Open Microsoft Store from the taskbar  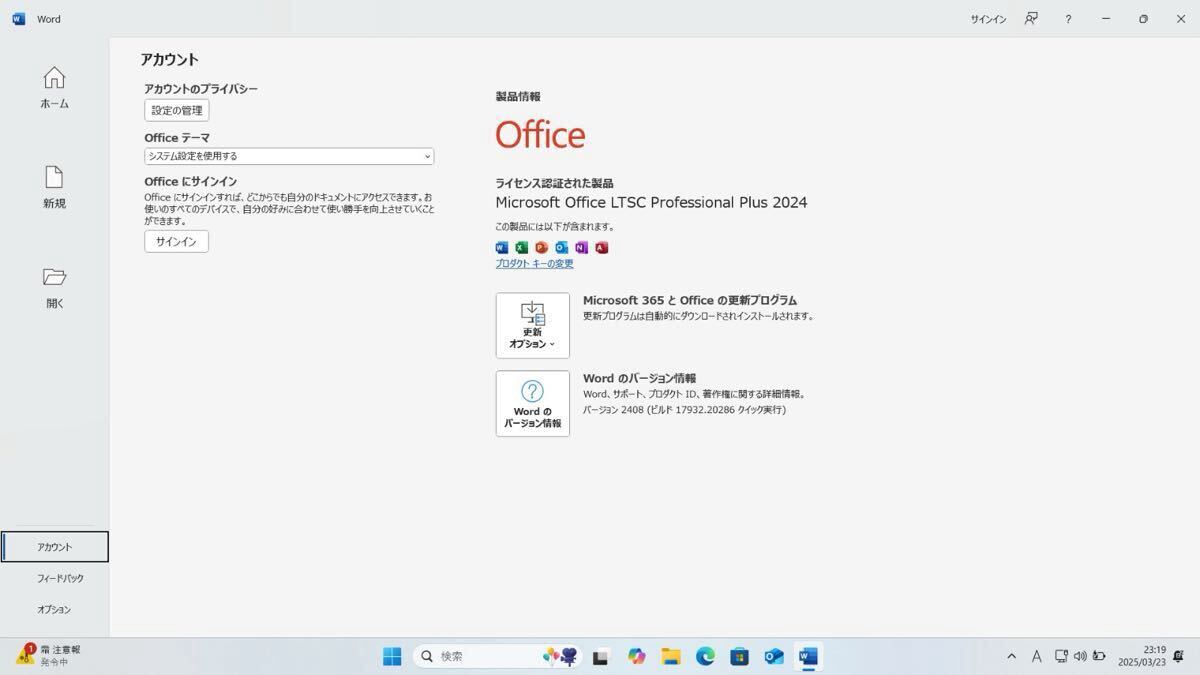point(739,656)
